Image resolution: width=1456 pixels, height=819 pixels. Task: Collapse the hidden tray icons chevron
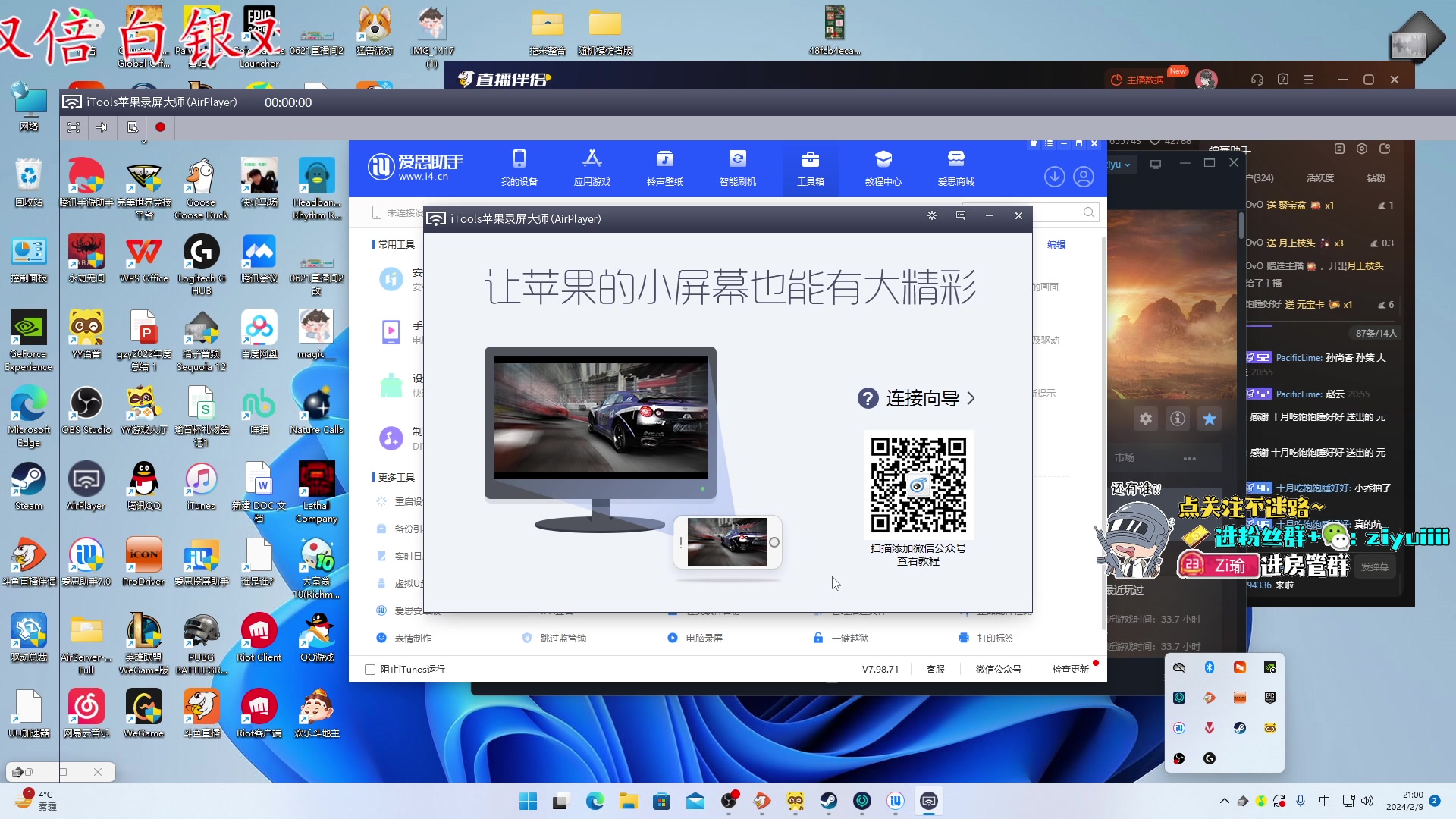(1224, 801)
